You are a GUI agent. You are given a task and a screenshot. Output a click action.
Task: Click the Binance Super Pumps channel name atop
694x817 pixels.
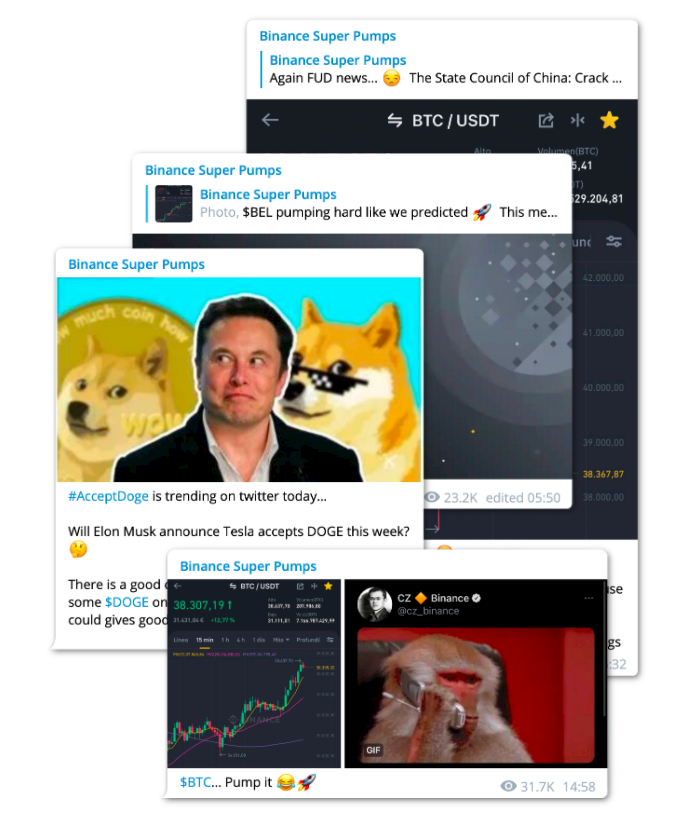[328, 36]
